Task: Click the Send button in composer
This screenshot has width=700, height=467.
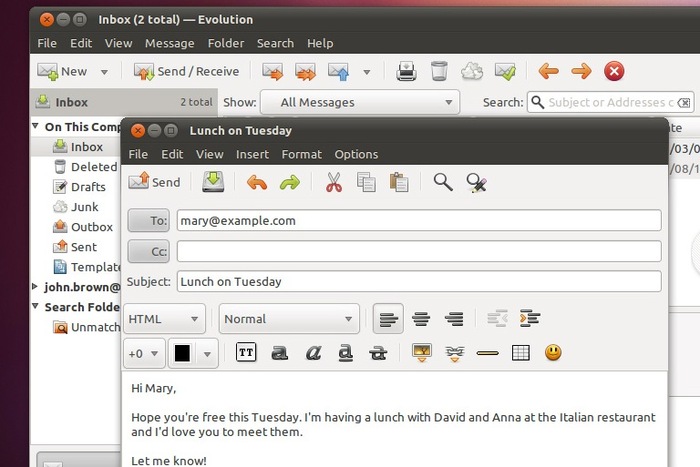Action: tap(154, 182)
